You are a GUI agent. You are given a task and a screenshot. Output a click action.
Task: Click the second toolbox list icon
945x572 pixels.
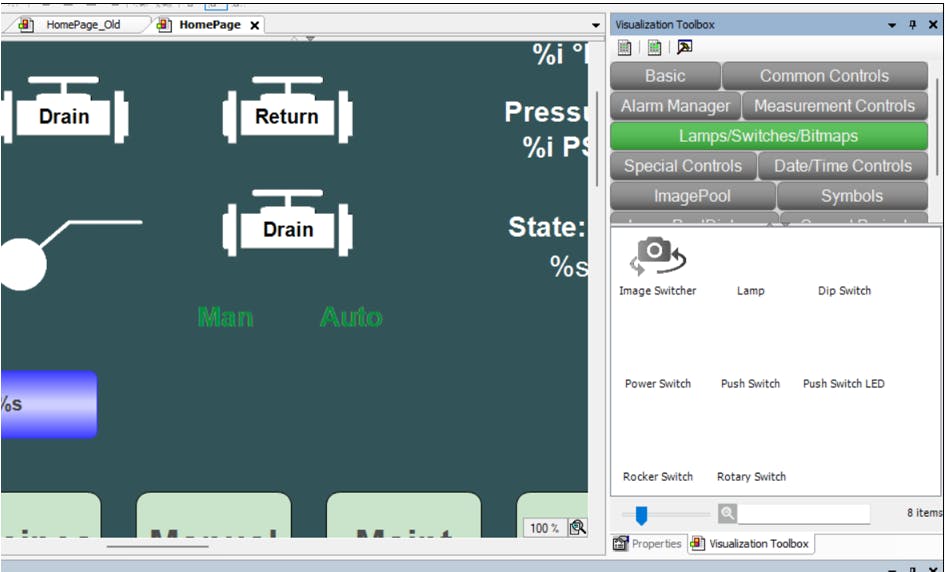point(654,47)
